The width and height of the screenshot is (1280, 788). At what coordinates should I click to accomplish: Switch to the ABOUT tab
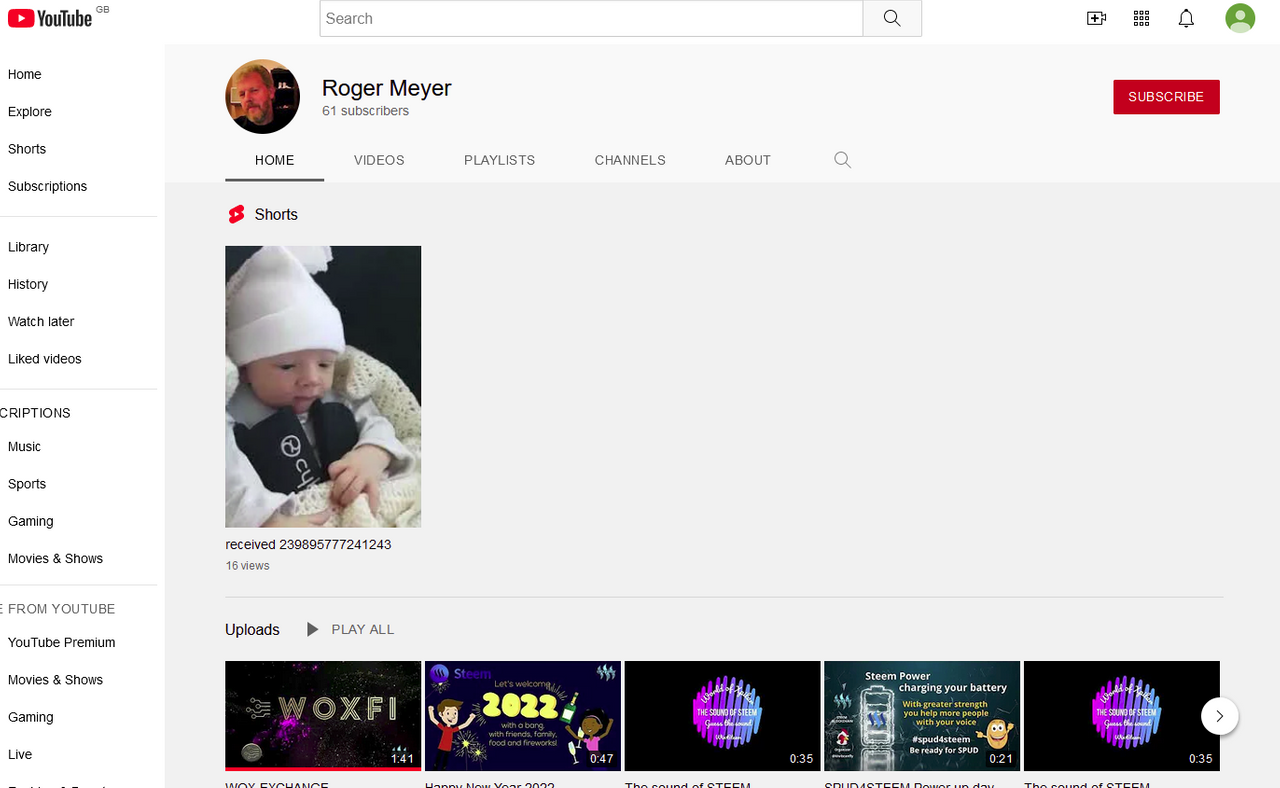pos(748,160)
